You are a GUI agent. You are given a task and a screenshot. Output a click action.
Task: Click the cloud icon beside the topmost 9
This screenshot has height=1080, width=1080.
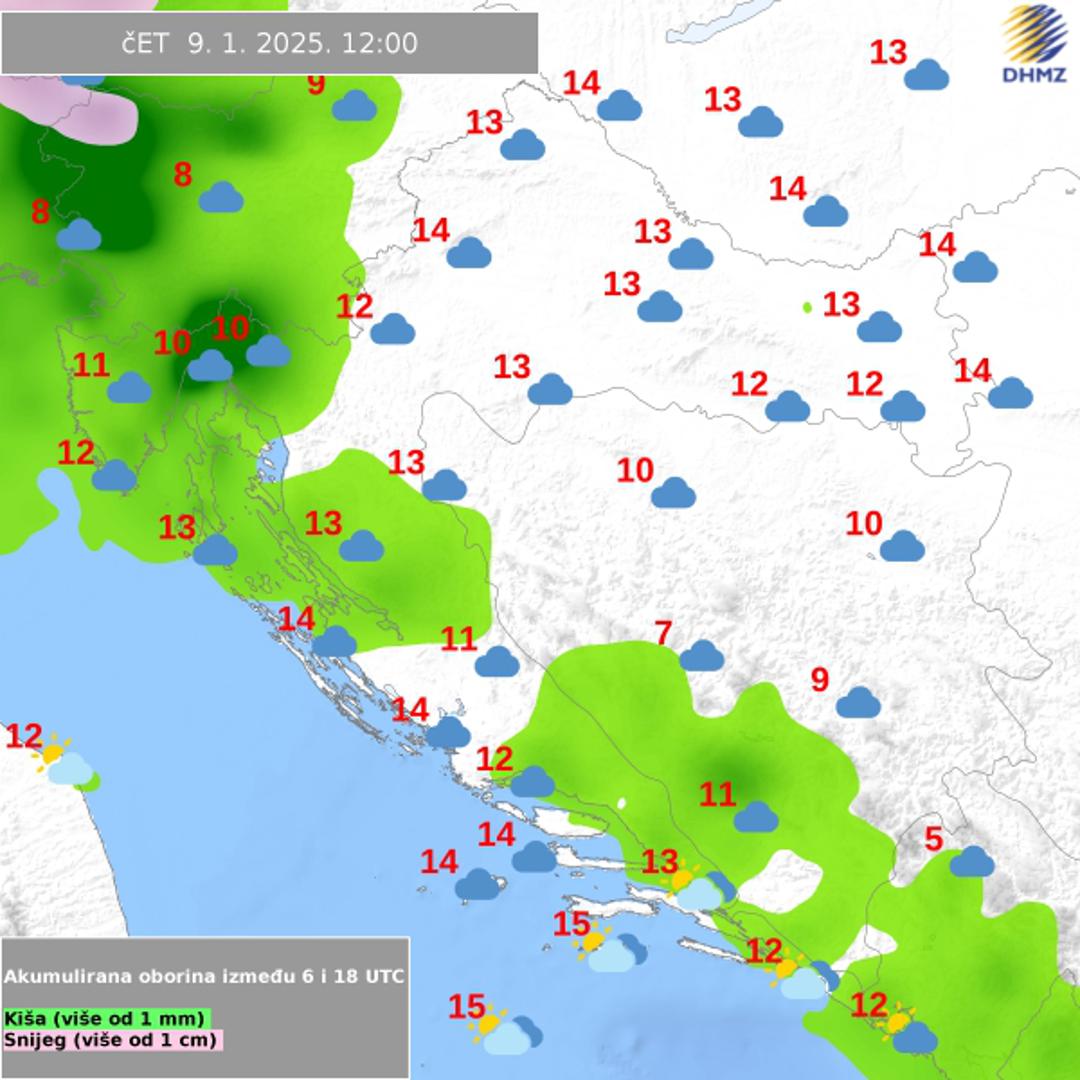353,106
